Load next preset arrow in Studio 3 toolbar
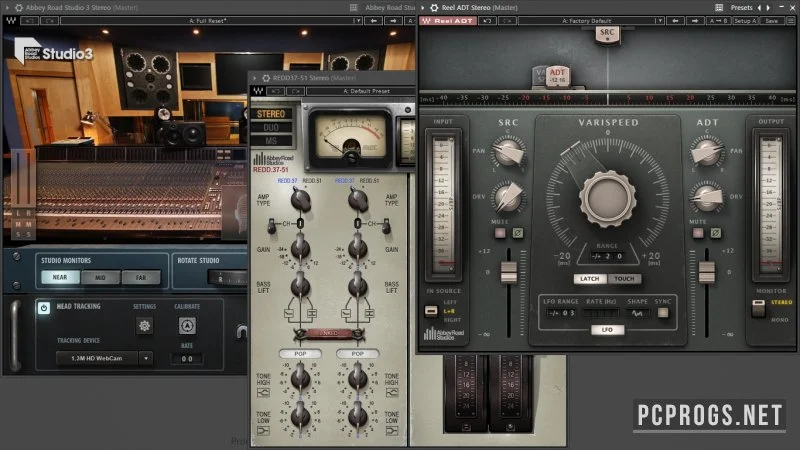Image resolution: width=800 pixels, height=450 pixels. click(393, 21)
